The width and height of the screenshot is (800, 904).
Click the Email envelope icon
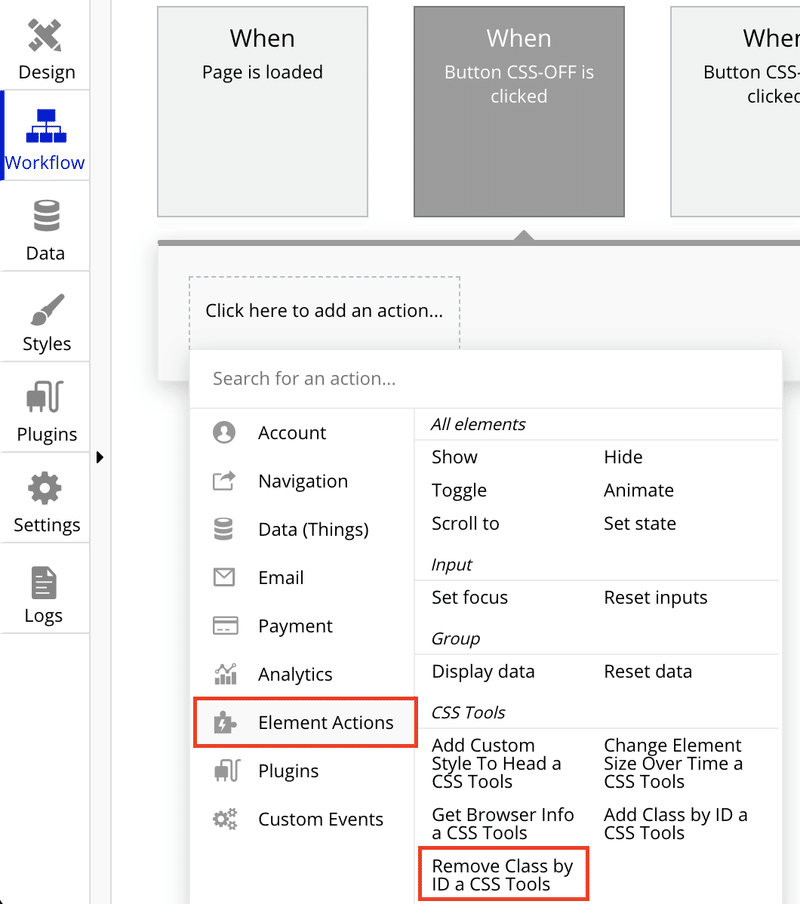[224, 577]
